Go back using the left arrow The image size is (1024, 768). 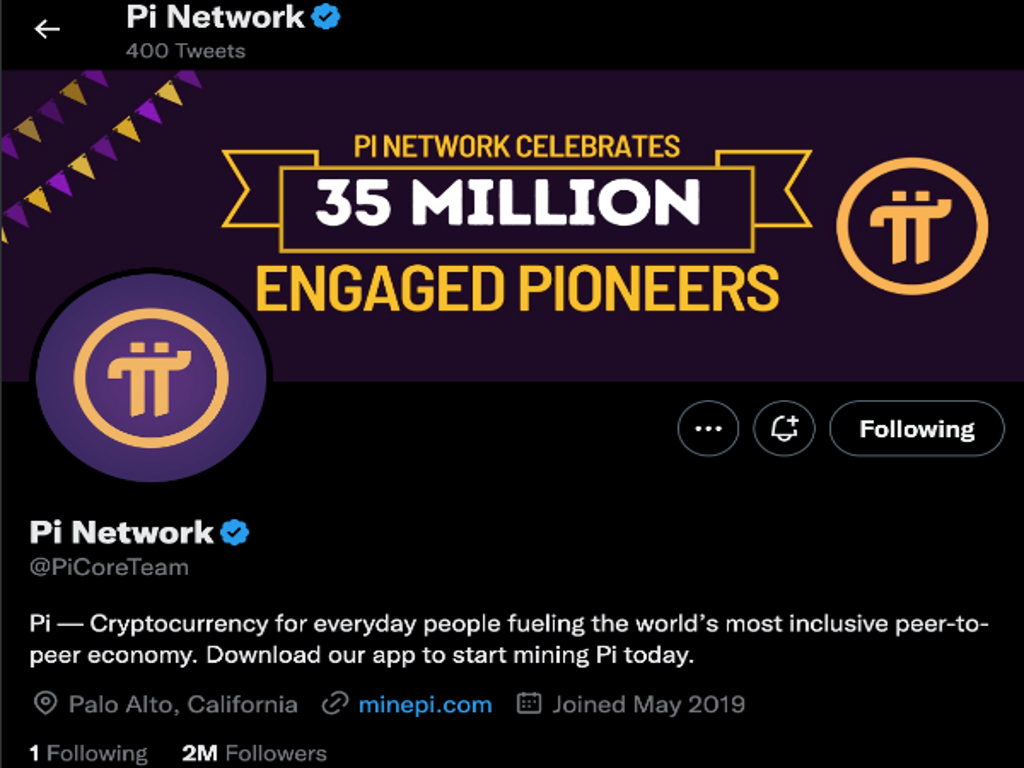[47, 29]
